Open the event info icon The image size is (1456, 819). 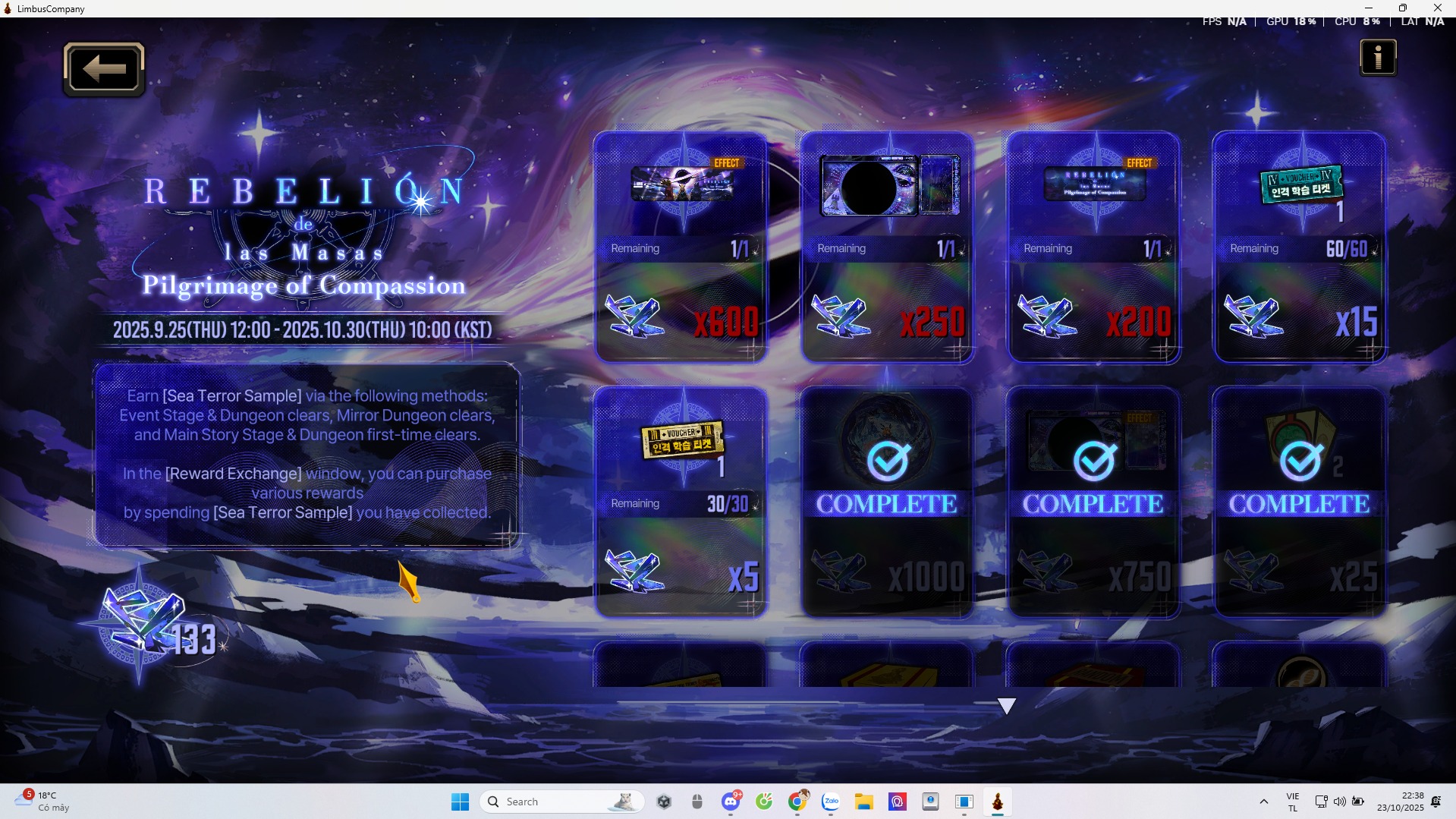pyautogui.click(x=1378, y=58)
